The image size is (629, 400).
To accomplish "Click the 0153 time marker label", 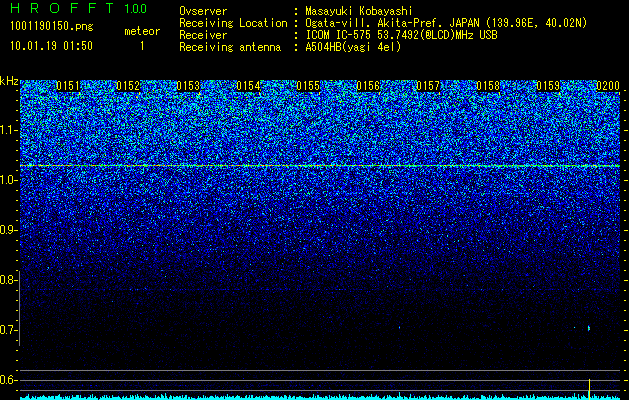I will (x=188, y=86).
